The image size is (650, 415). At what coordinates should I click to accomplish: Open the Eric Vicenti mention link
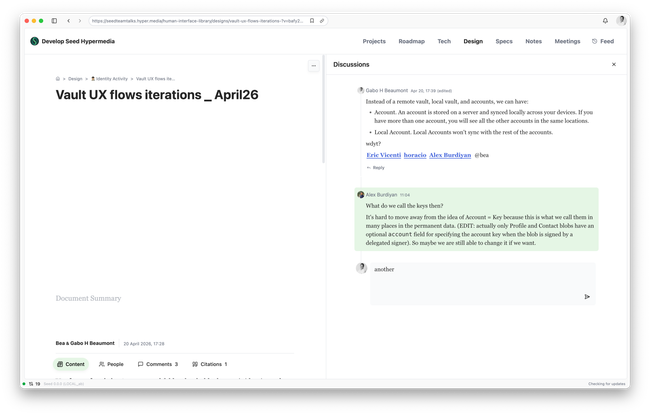point(385,155)
